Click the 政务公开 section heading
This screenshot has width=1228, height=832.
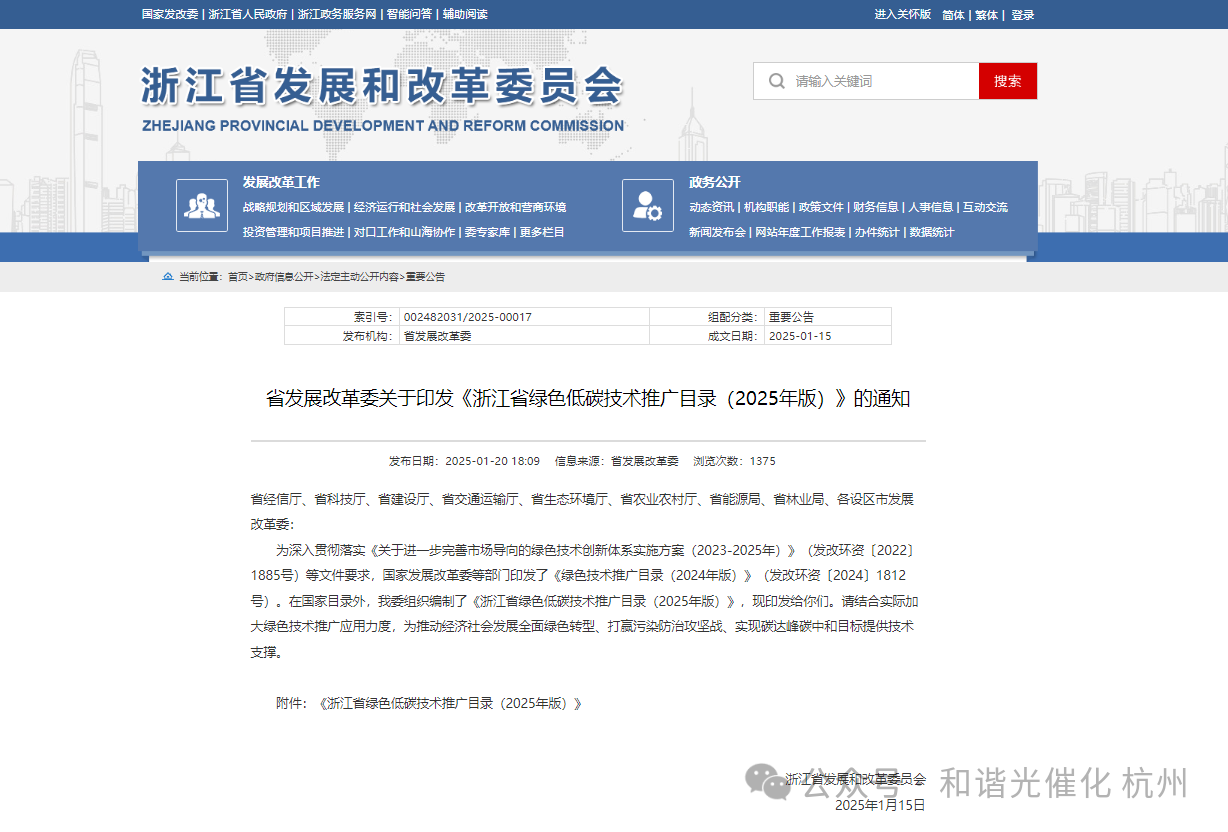tap(715, 182)
